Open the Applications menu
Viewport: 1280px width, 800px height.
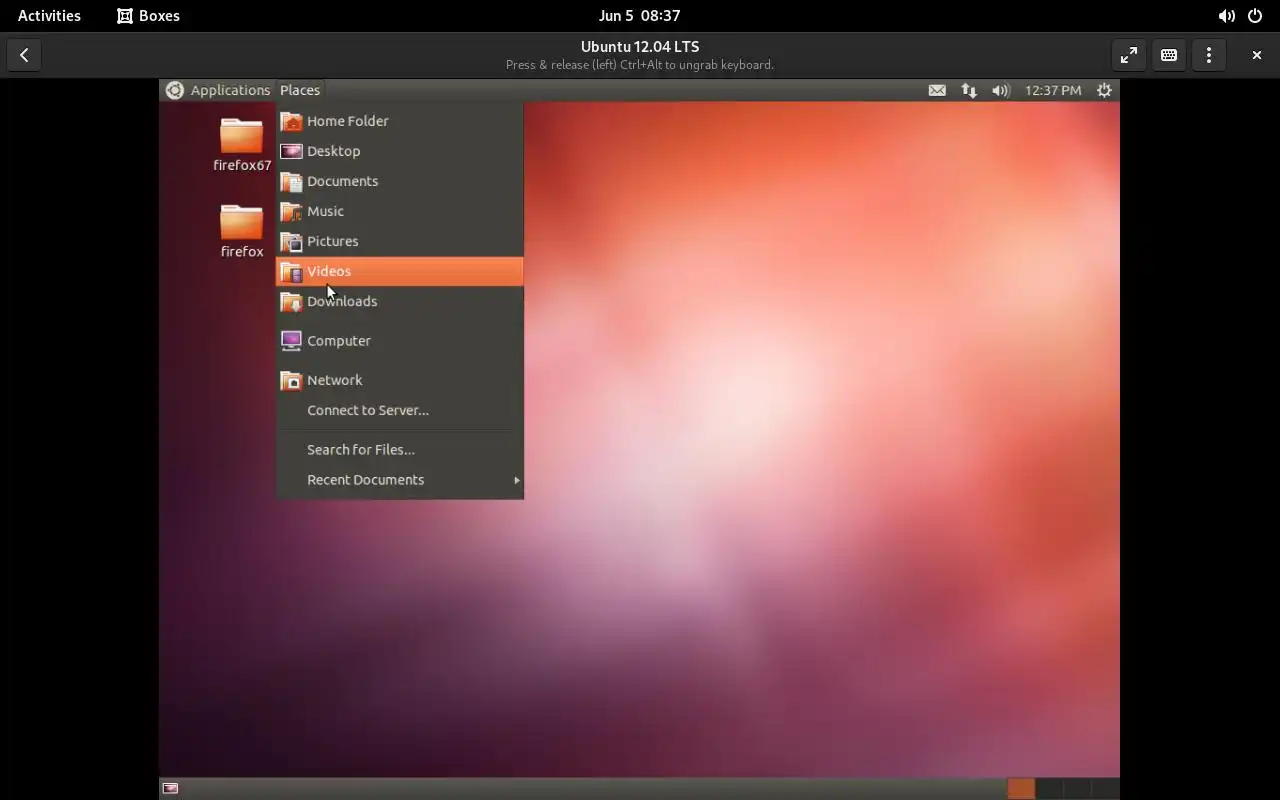click(x=230, y=90)
